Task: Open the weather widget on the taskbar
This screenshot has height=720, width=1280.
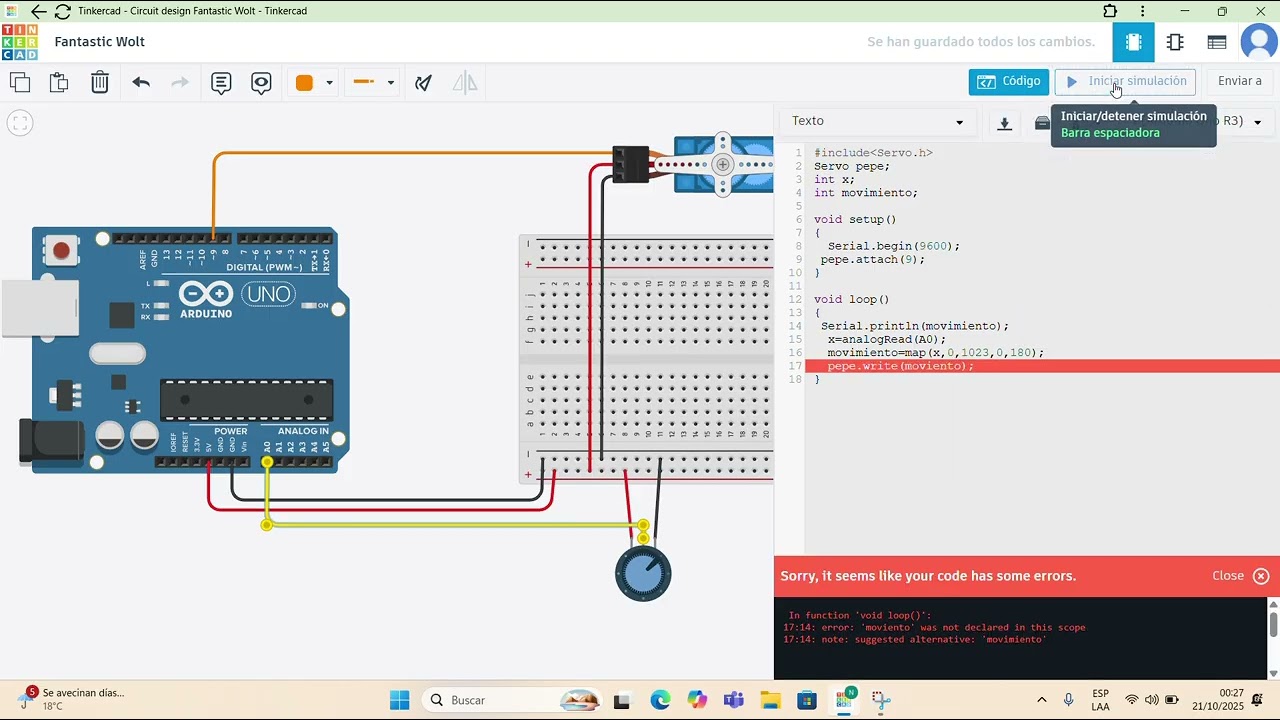Action: pyautogui.click(x=70, y=699)
